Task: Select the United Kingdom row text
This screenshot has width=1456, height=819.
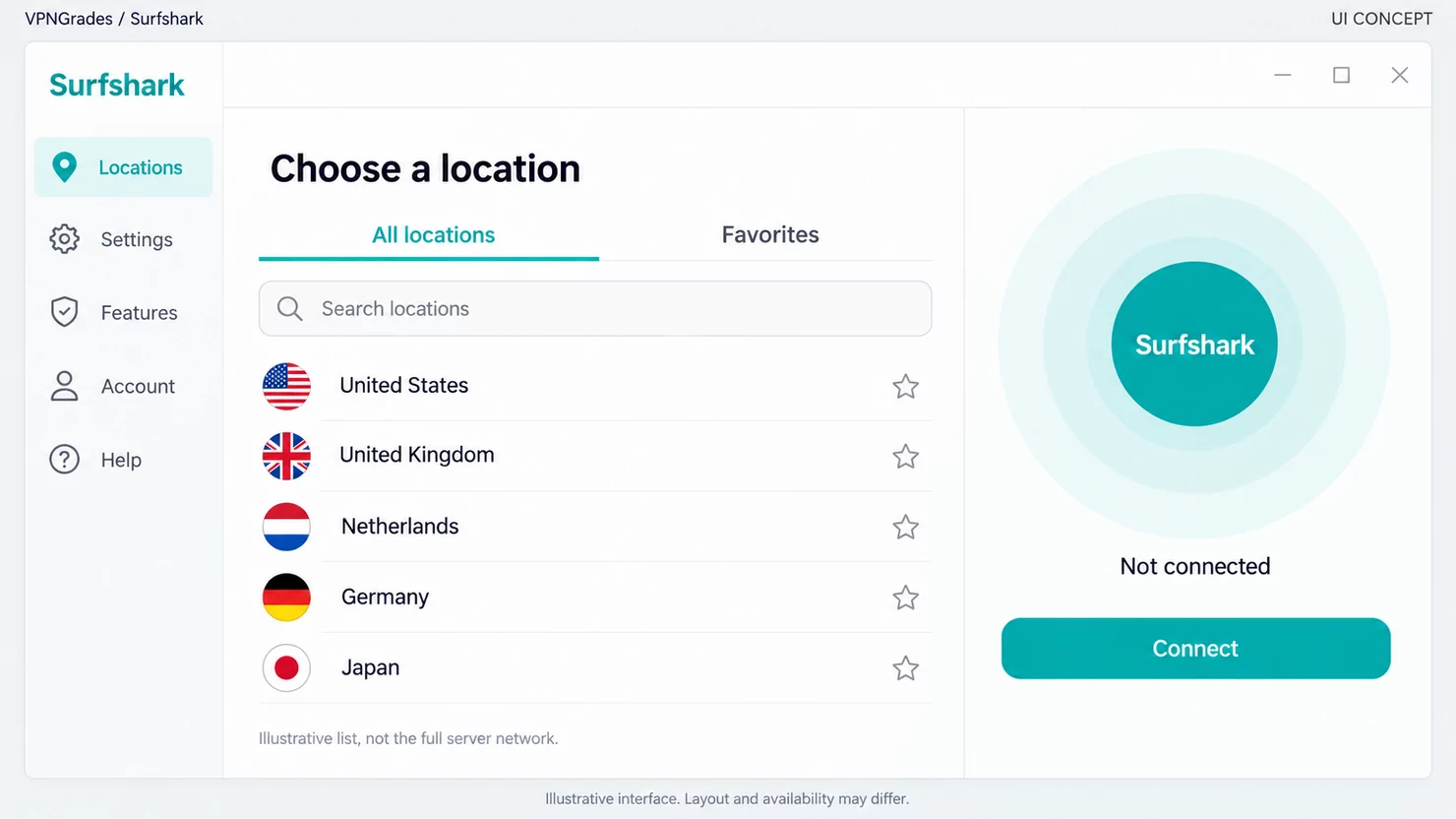Action: [416, 455]
